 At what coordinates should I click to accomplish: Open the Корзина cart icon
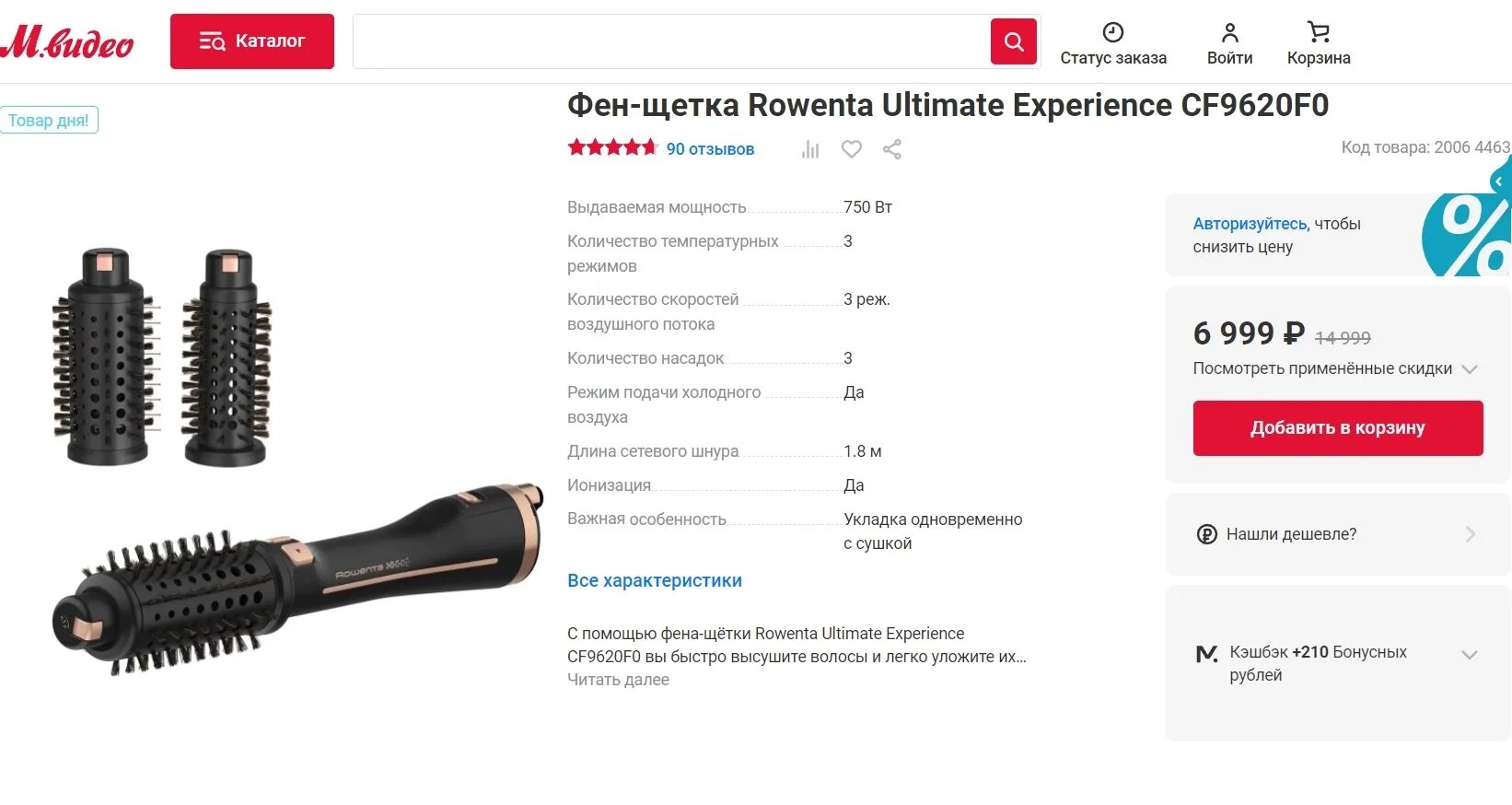(1319, 32)
